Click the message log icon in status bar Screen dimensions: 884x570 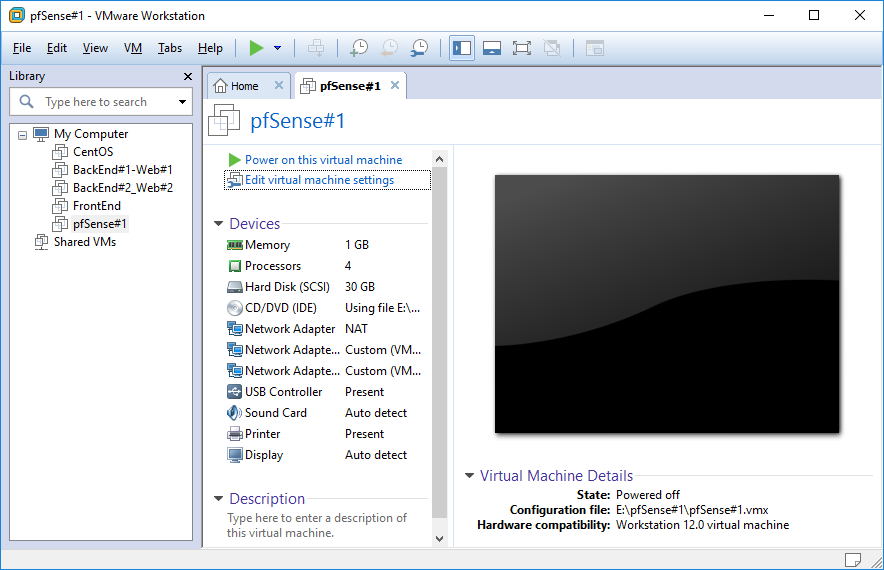click(x=852, y=559)
